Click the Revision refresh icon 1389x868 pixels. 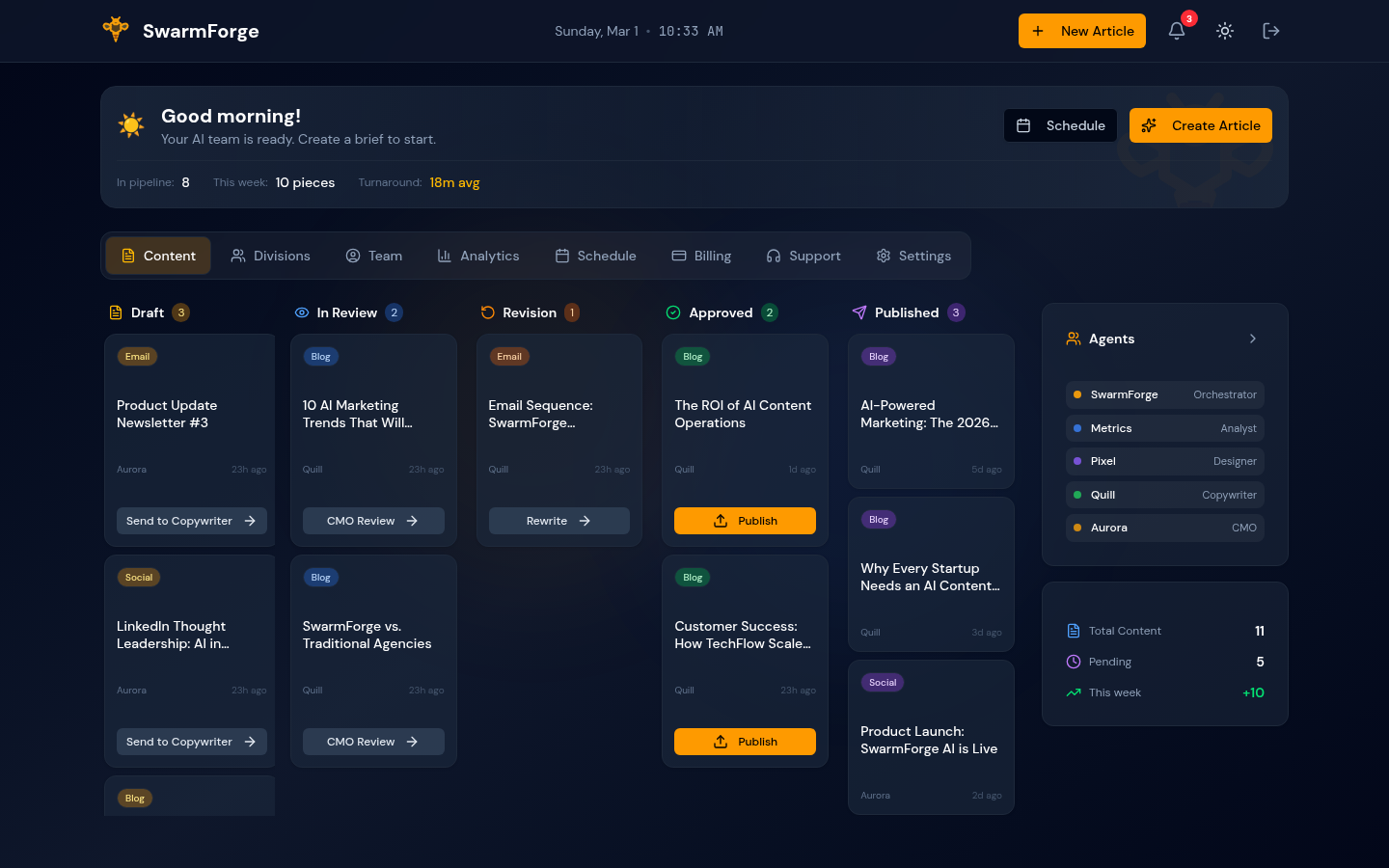485,312
